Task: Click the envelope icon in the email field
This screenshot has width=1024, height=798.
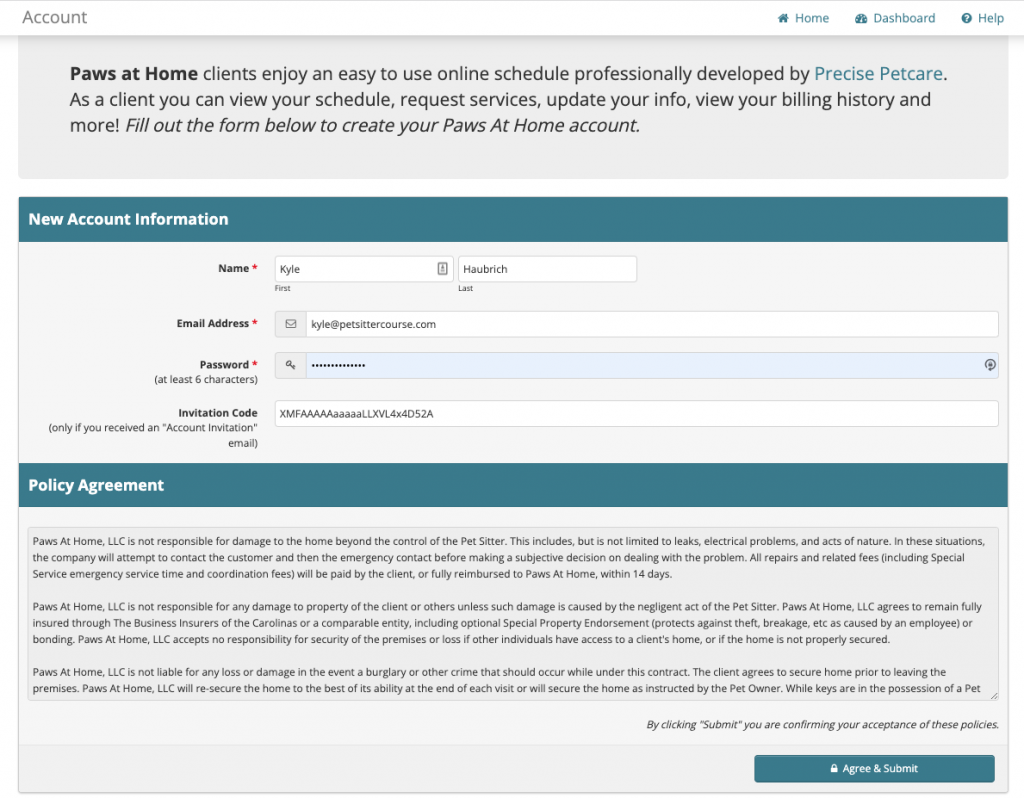Action: click(x=290, y=323)
